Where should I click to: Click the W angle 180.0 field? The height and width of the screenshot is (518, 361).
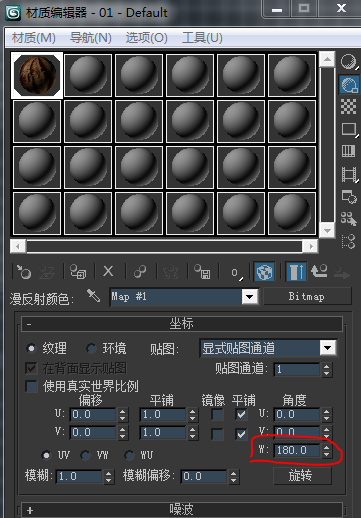296,451
